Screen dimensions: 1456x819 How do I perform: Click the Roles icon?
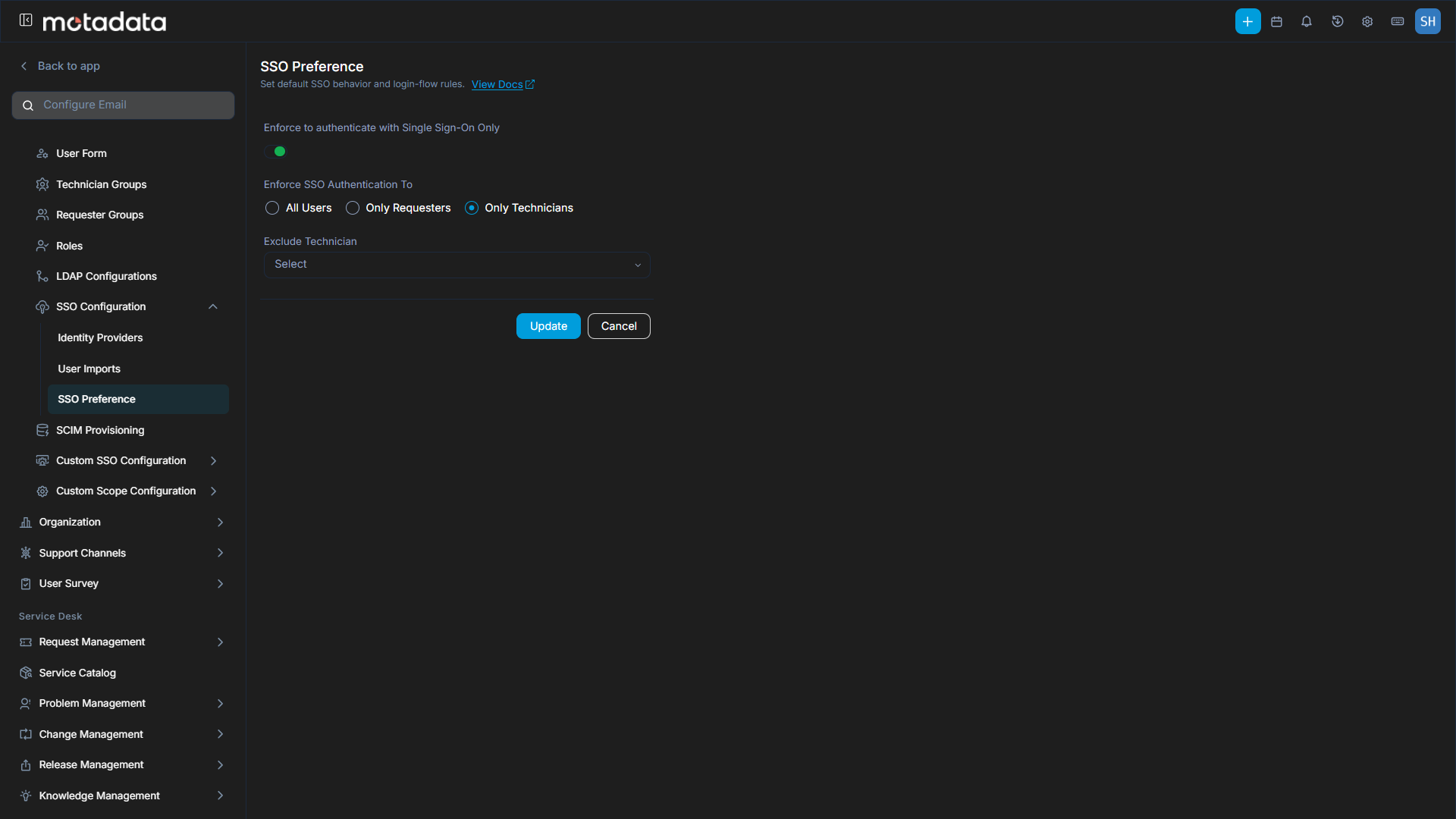[42, 246]
